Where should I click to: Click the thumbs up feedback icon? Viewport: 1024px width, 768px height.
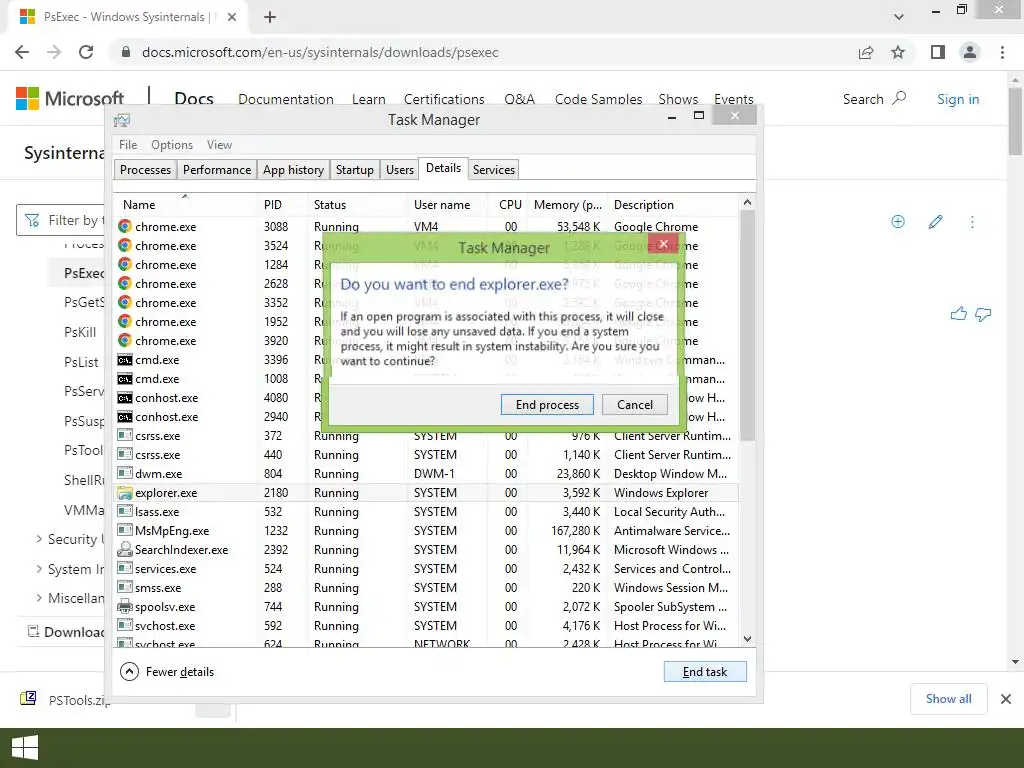pyautogui.click(x=958, y=314)
